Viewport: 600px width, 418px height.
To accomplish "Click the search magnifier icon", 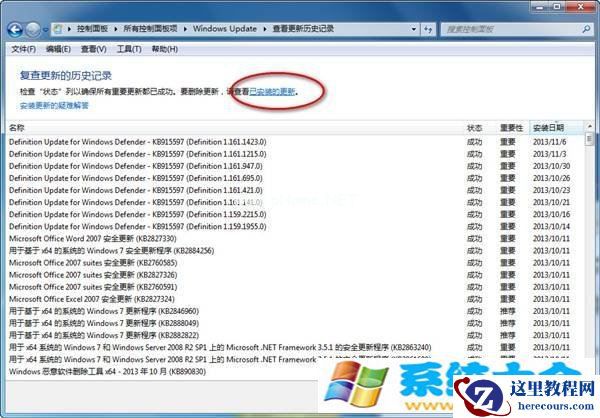I will coord(586,29).
